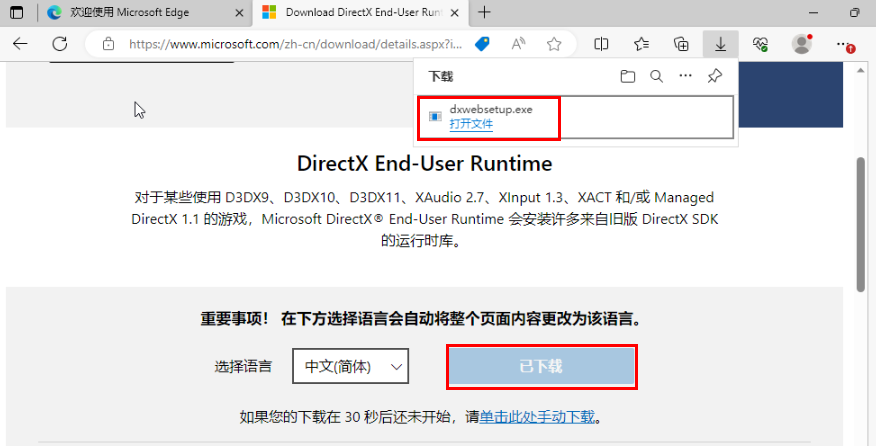Open the Collections panel
The width and height of the screenshot is (876, 446).
point(681,44)
